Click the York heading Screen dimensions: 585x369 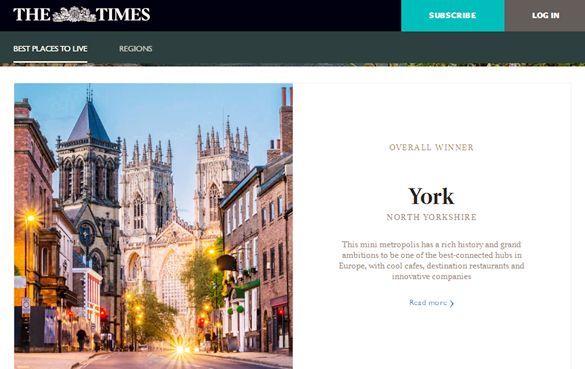pos(431,196)
